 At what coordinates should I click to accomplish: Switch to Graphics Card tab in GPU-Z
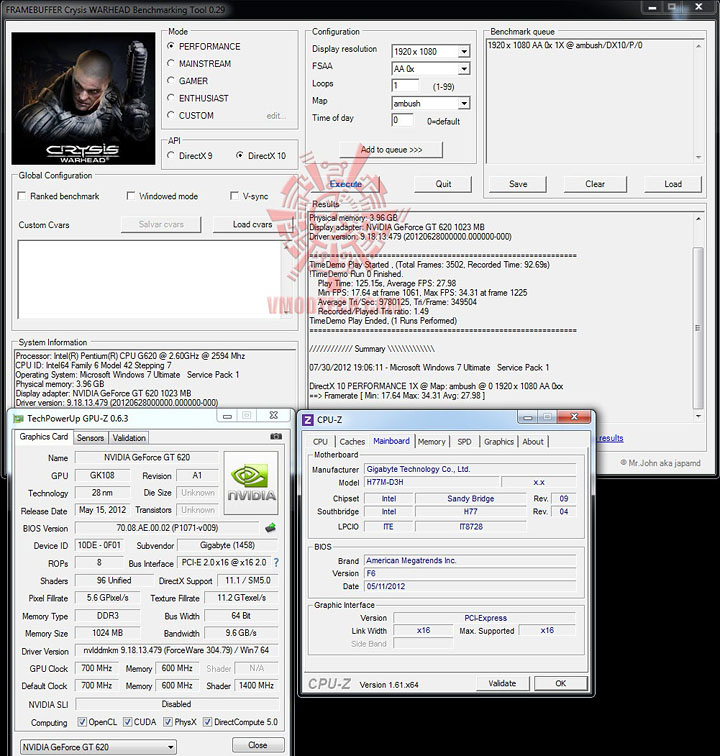tap(44, 437)
